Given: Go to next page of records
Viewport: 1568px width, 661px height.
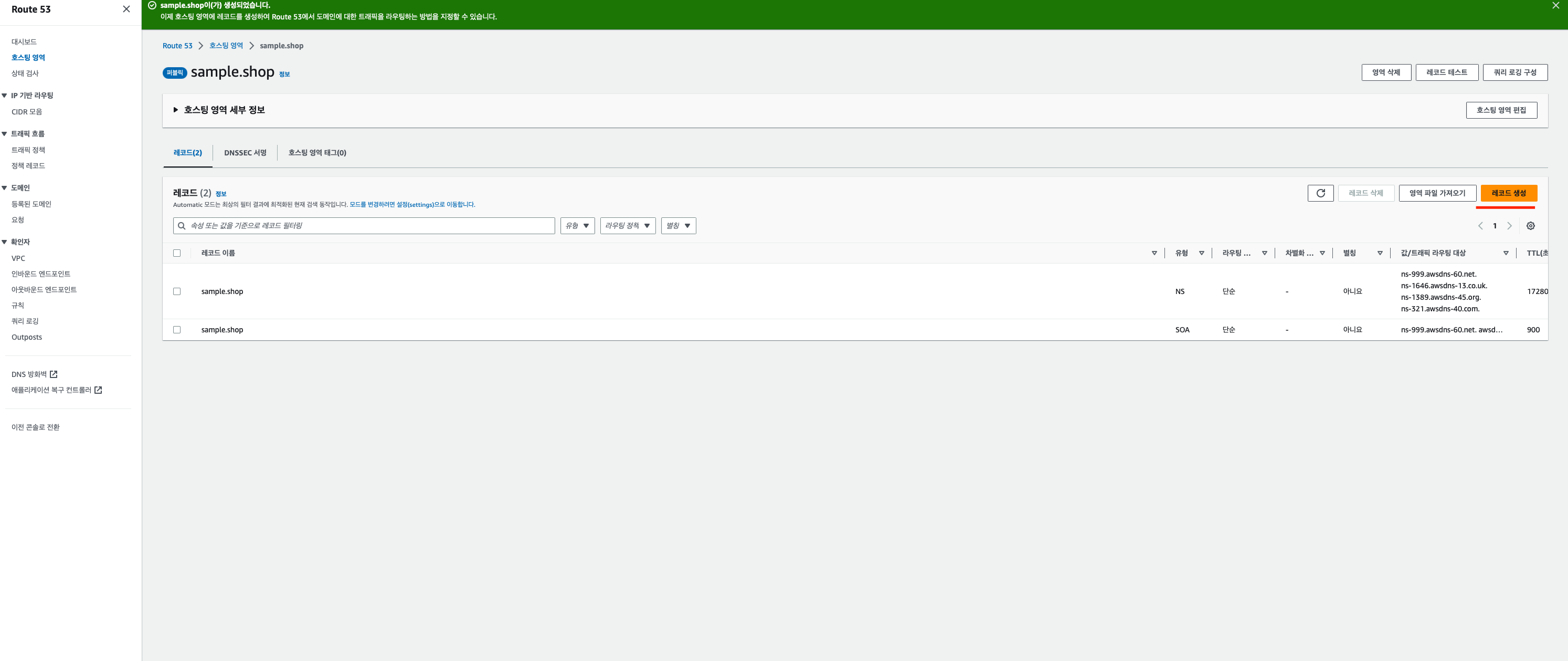Looking at the screenshot, I should 1509,226.
